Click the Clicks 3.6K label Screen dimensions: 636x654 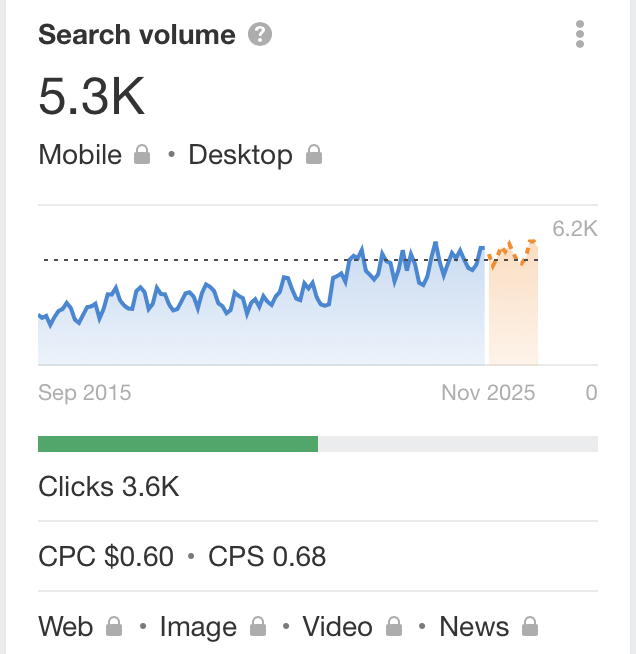pos(108,486)
